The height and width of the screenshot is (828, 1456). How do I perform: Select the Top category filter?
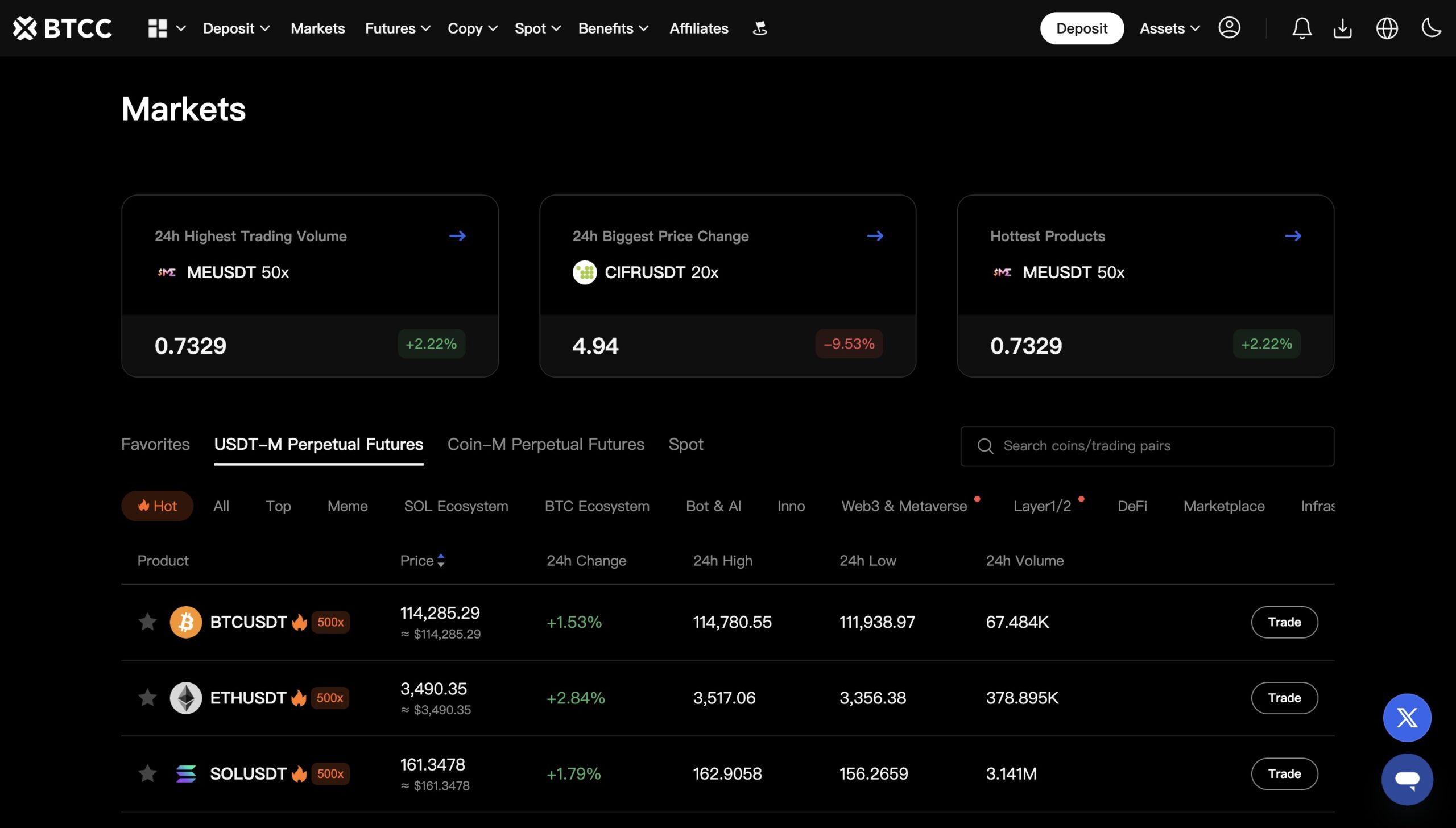point(278,506)
